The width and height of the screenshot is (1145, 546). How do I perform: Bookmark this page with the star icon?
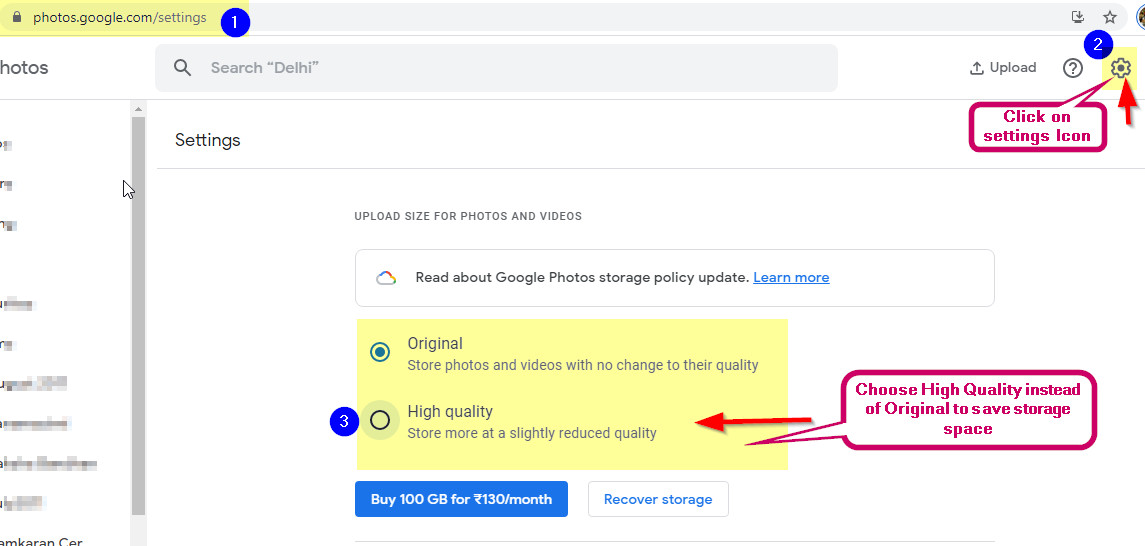click(x=1110, y=17)
